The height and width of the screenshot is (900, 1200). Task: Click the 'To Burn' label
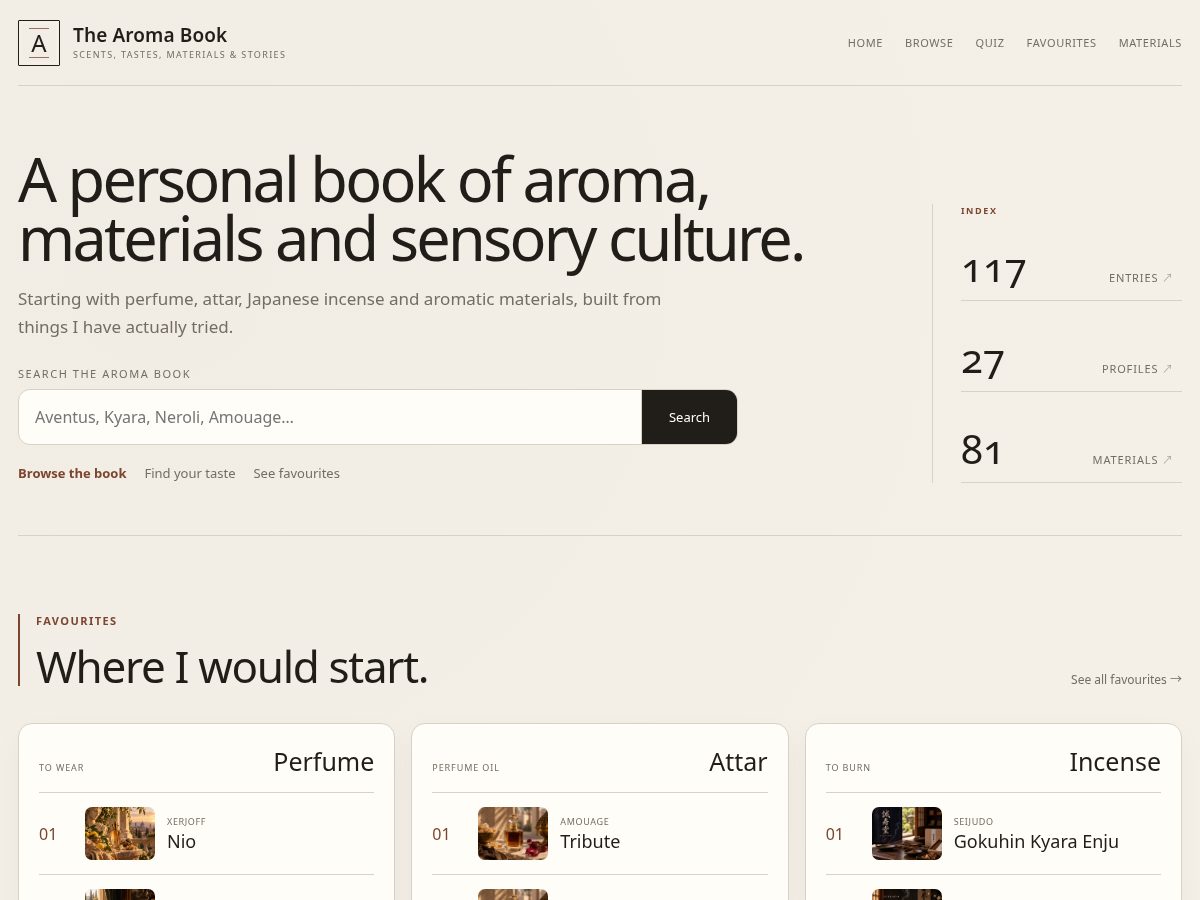(x=848, y=768)
